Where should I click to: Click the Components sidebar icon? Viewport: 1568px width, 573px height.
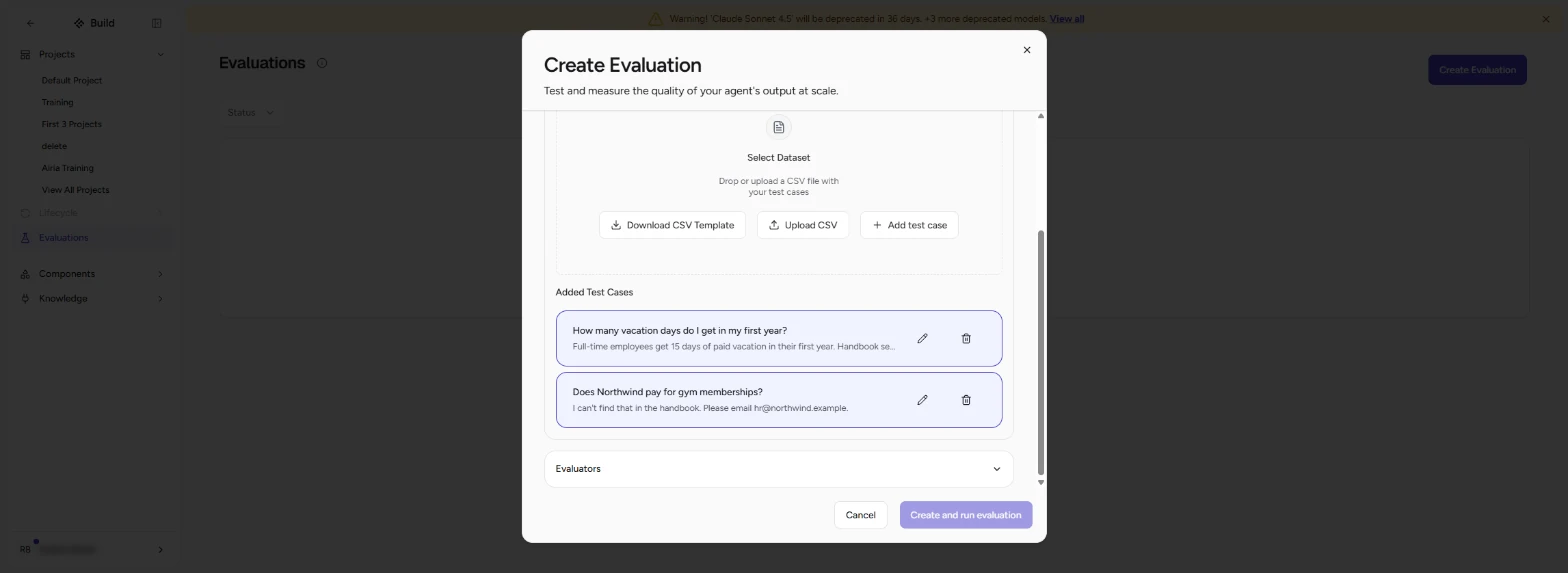pyautogui.click(x=25, y=274)
